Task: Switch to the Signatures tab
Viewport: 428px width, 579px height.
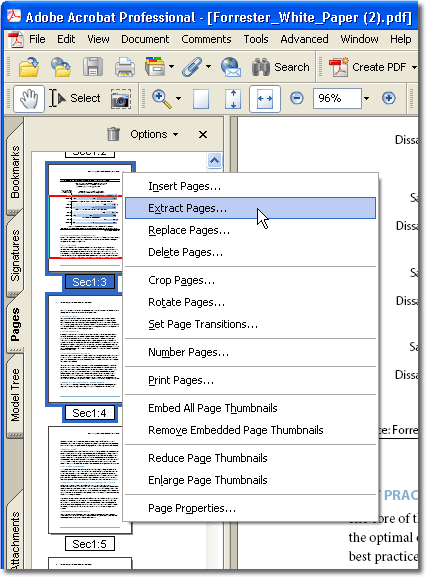Action: point(15,255)
